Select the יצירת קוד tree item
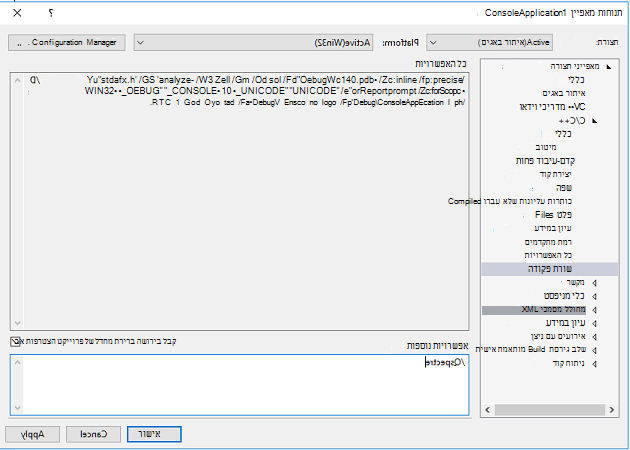Viewport: 630px width, 450px height. click(555, 174)
